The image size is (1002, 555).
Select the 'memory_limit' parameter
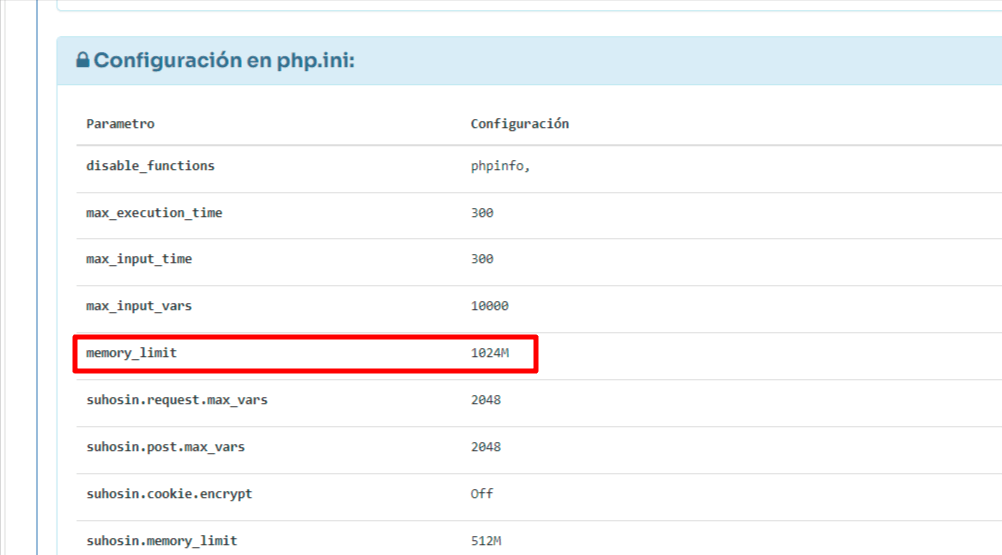coord(131,353)
